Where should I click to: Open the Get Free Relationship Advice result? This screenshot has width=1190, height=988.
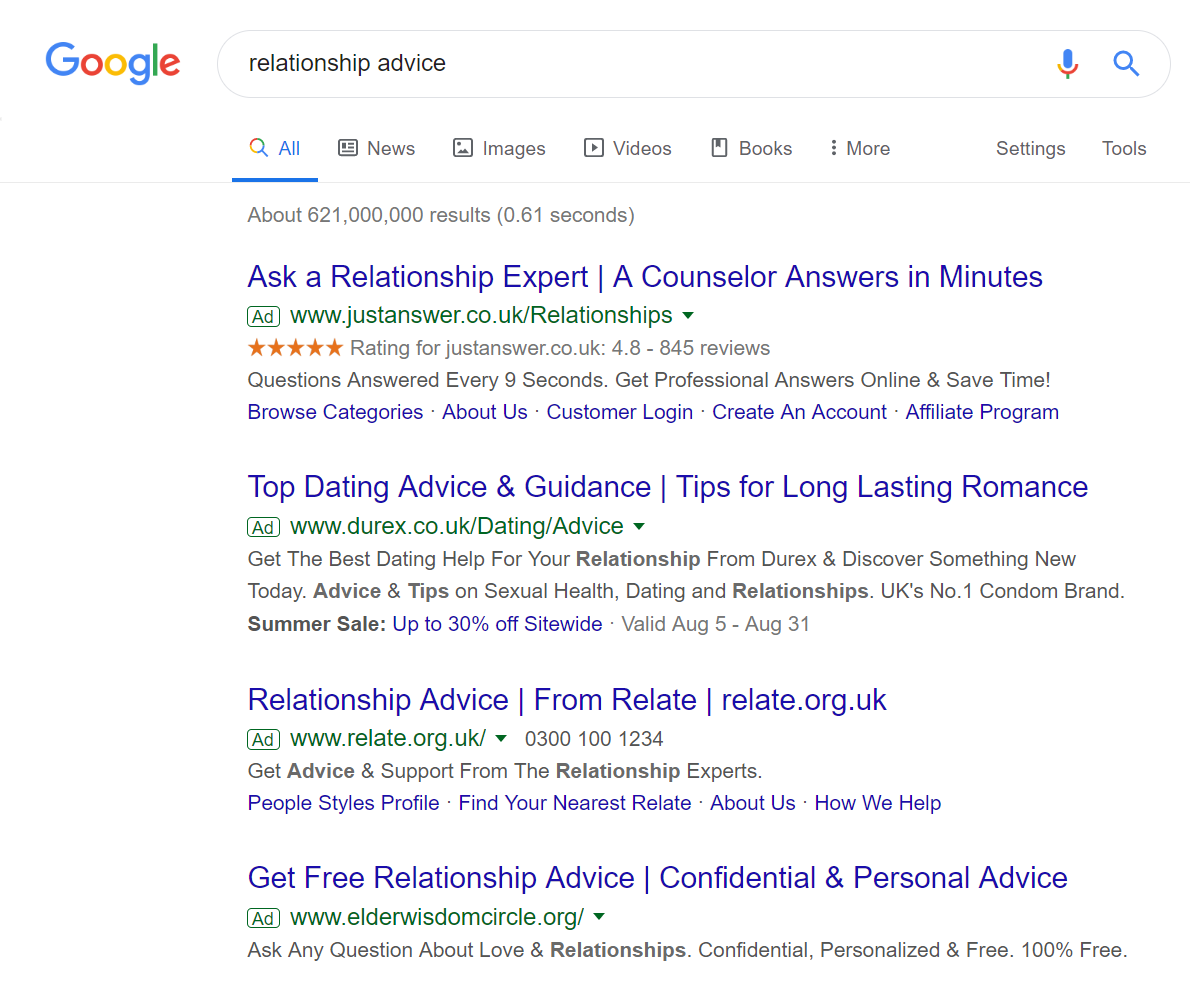tap(657, 878)
